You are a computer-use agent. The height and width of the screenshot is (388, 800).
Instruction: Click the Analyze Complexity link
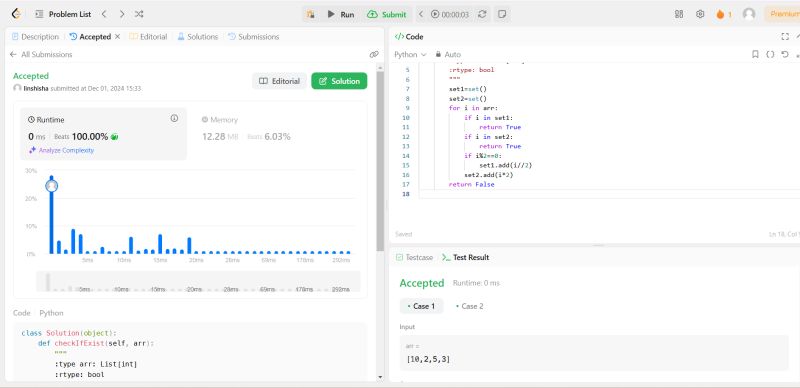[61, 150]
